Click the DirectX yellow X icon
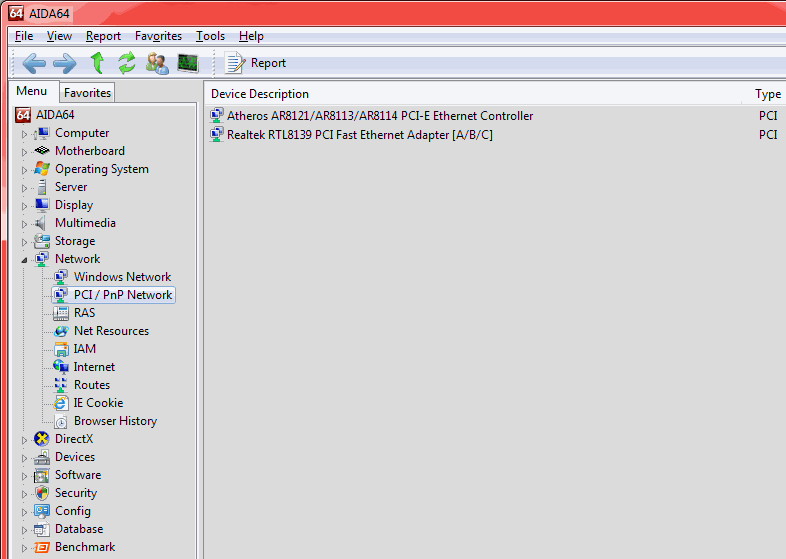Image resolution: width=786 pixels, height=559 pixels. pyautogui.click(x=42, y=439)
